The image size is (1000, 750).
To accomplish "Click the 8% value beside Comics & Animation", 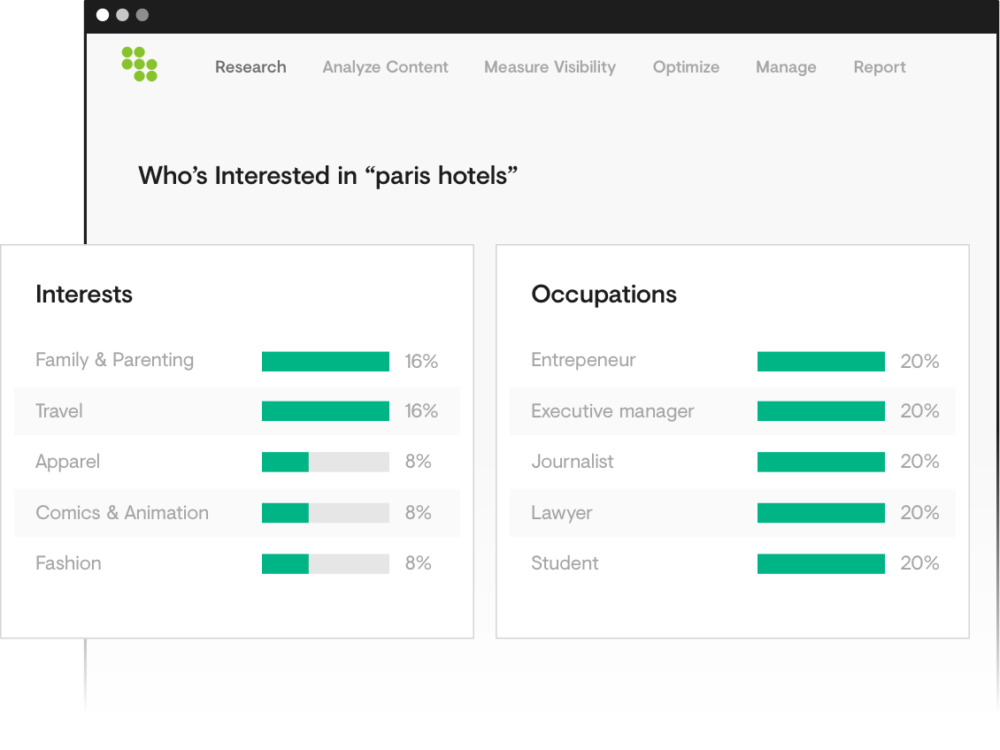I will pyautogui.click(x=418, y=512).
